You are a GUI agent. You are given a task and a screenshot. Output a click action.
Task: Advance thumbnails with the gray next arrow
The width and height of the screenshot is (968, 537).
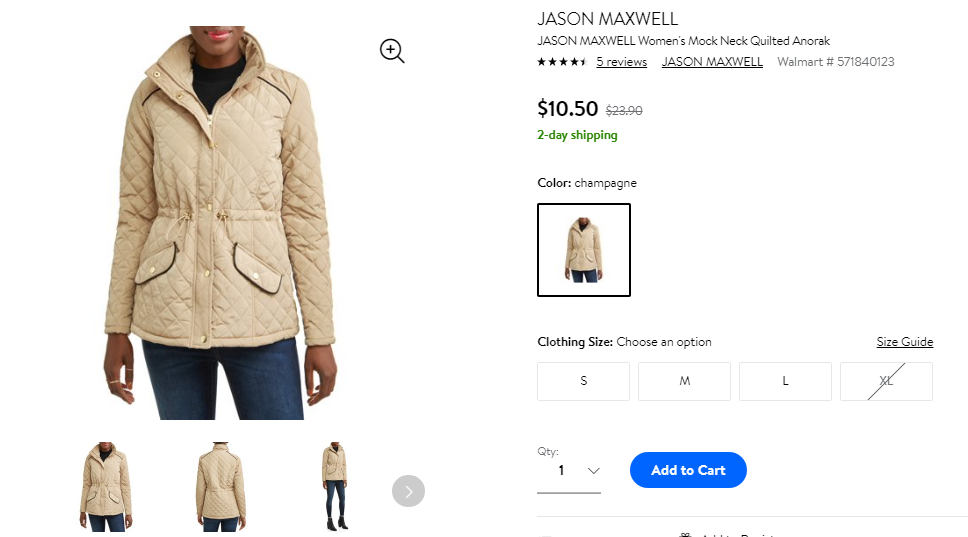[x=409, y=491]
